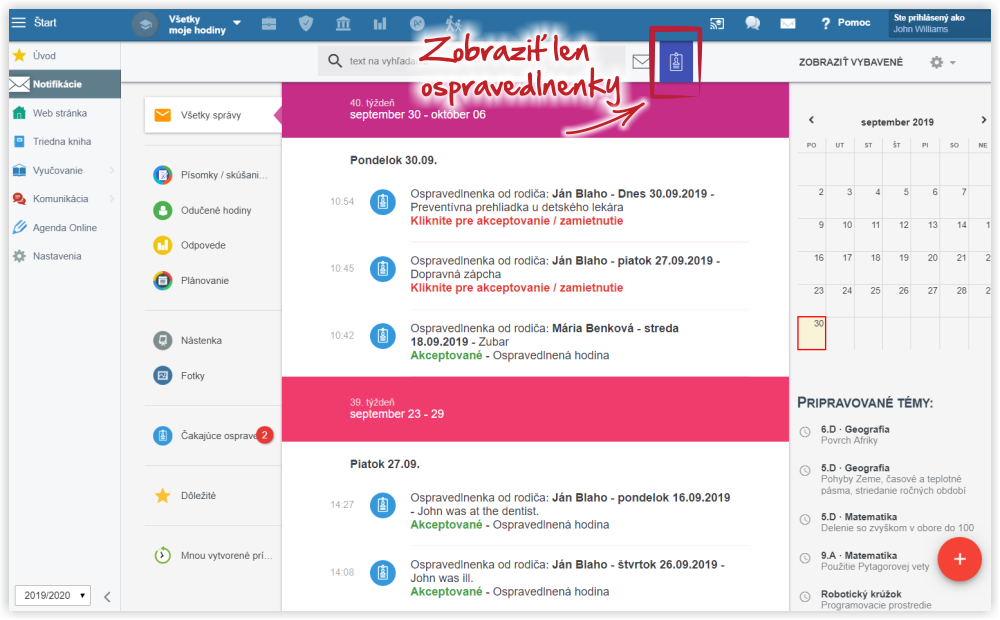This screenshot has height=620, width=1000.
Task: Open the 14:08 'John was ill' note
Action: [x=567, y=578]
